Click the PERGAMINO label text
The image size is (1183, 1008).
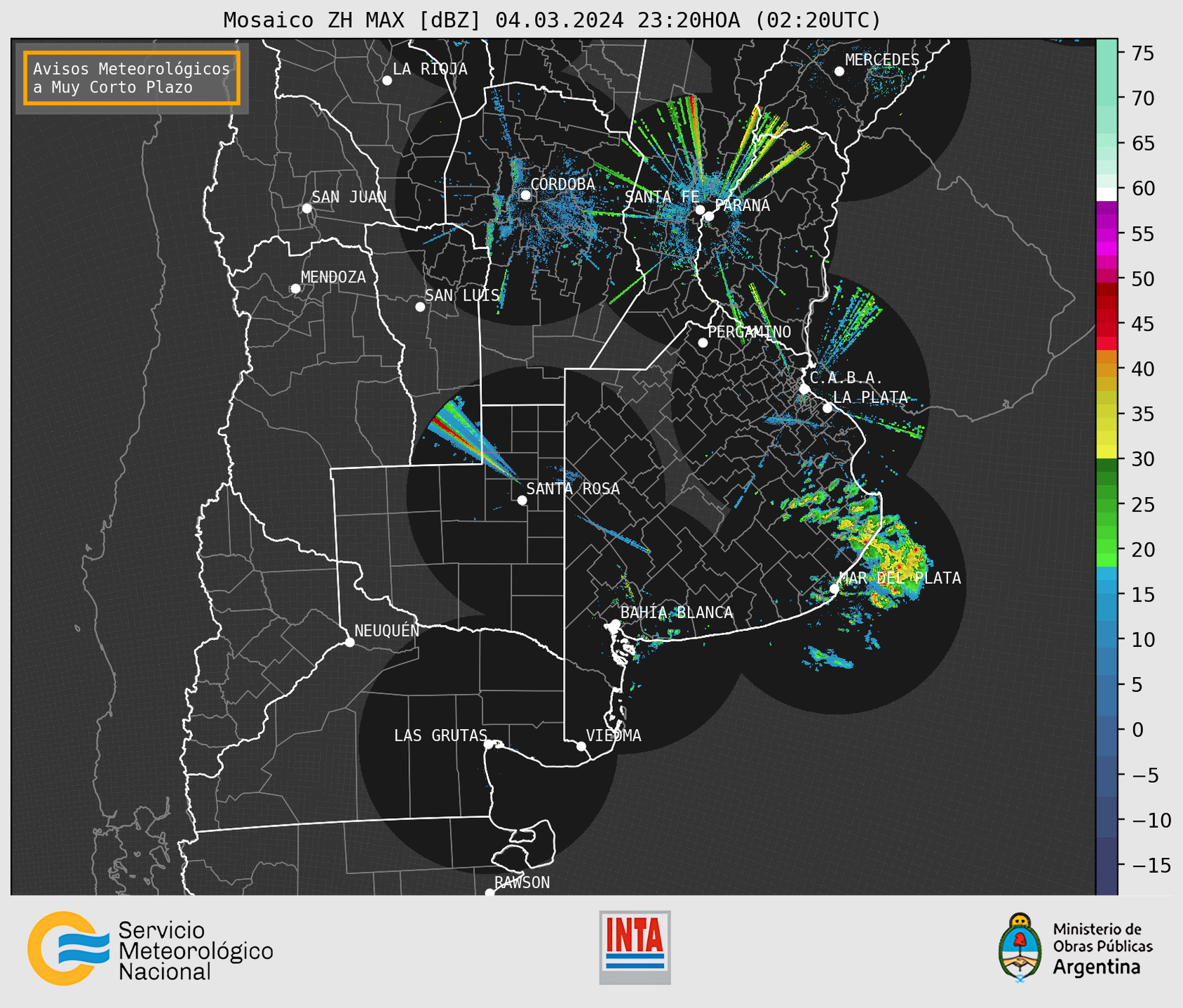coord(750,332)
